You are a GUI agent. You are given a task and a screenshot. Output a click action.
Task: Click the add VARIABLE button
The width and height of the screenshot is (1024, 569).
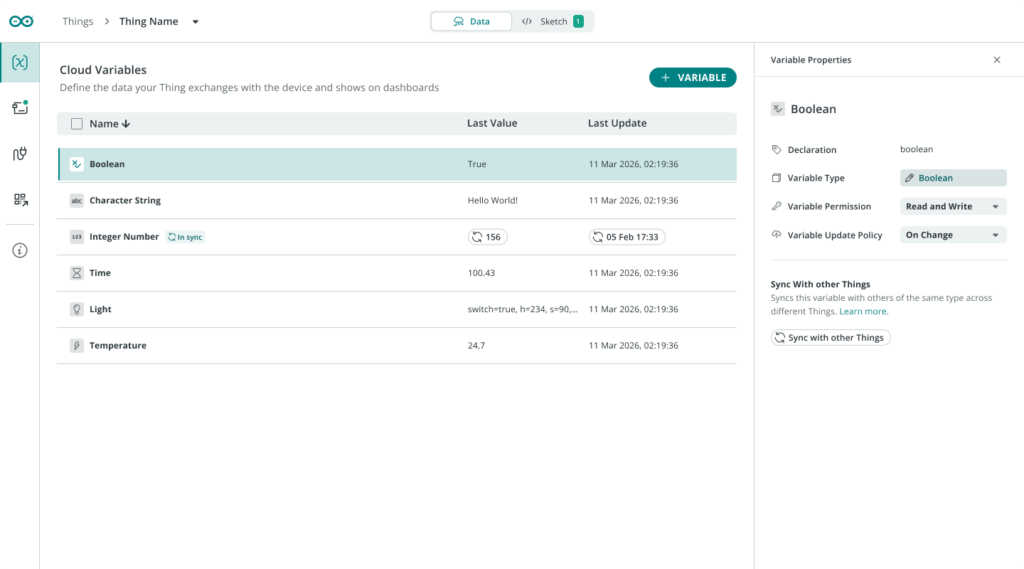coord(692,78)
